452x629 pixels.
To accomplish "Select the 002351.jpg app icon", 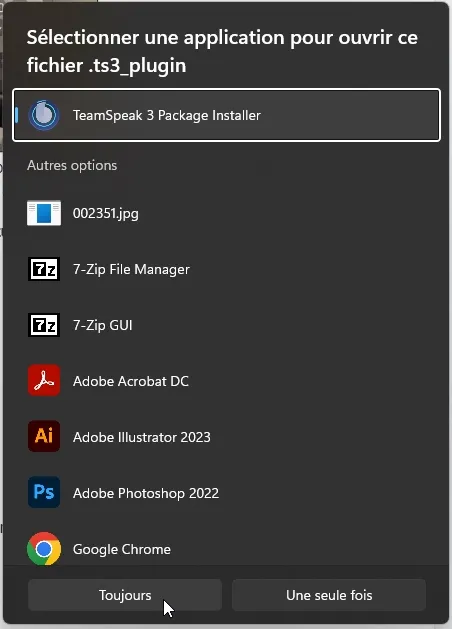I will click(x=44, y=213).
